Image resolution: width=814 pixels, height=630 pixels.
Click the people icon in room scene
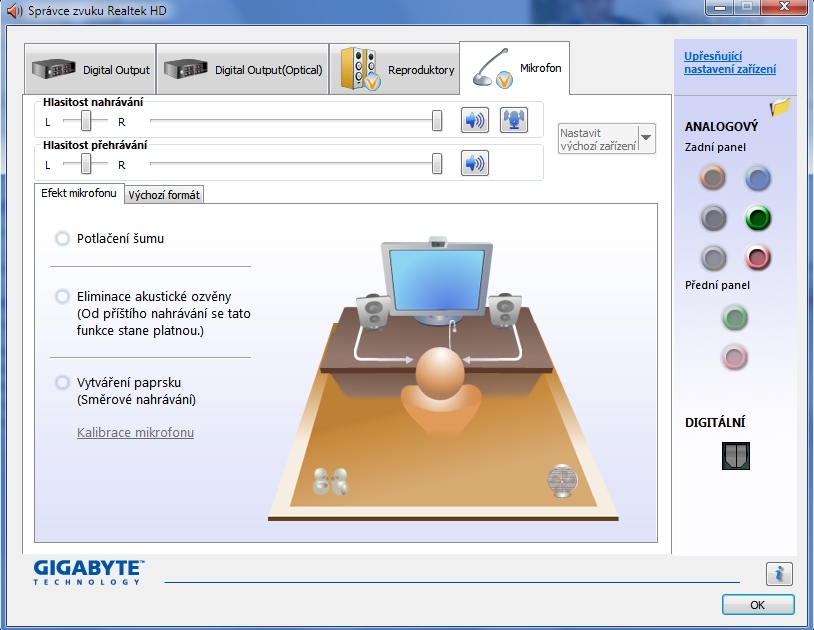click(x=331, y=481)
